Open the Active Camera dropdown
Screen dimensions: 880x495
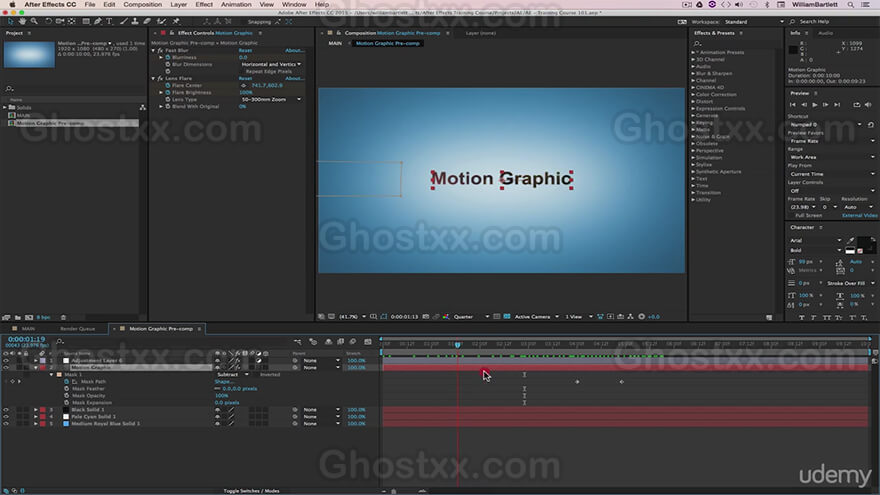537,317
